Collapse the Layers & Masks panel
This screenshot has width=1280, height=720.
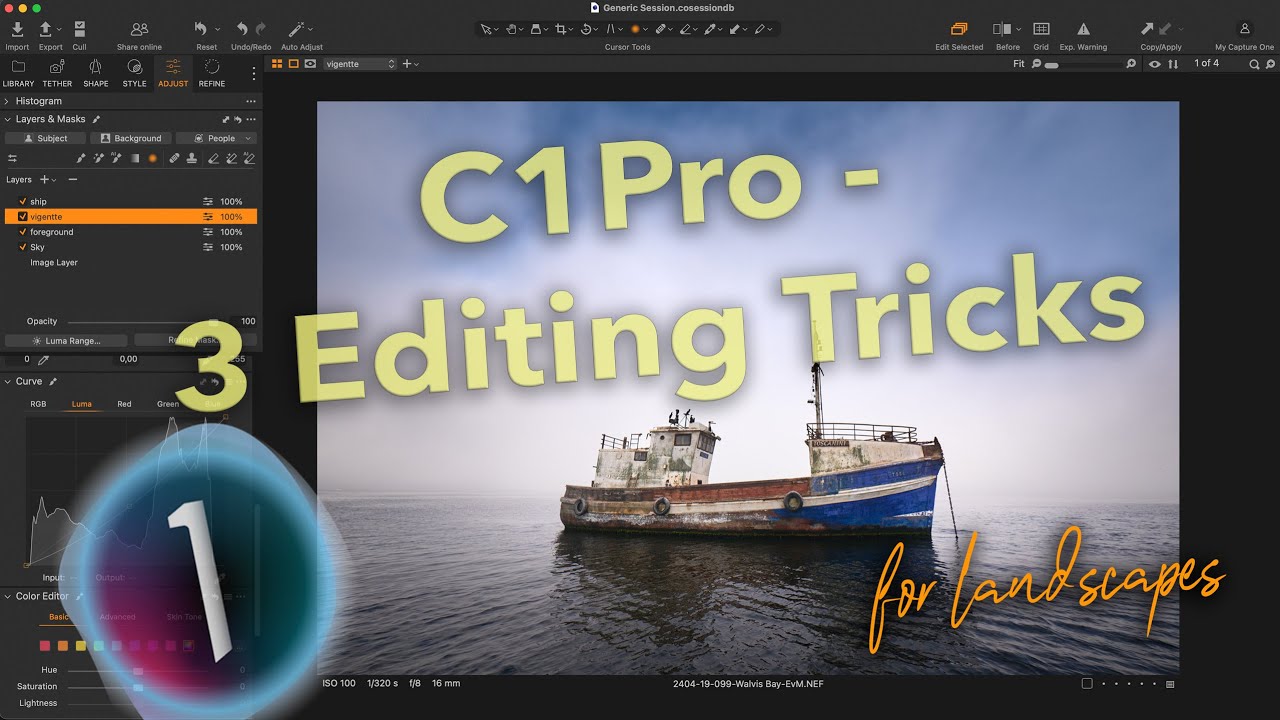pyautogui.click(x=7, y=119)
